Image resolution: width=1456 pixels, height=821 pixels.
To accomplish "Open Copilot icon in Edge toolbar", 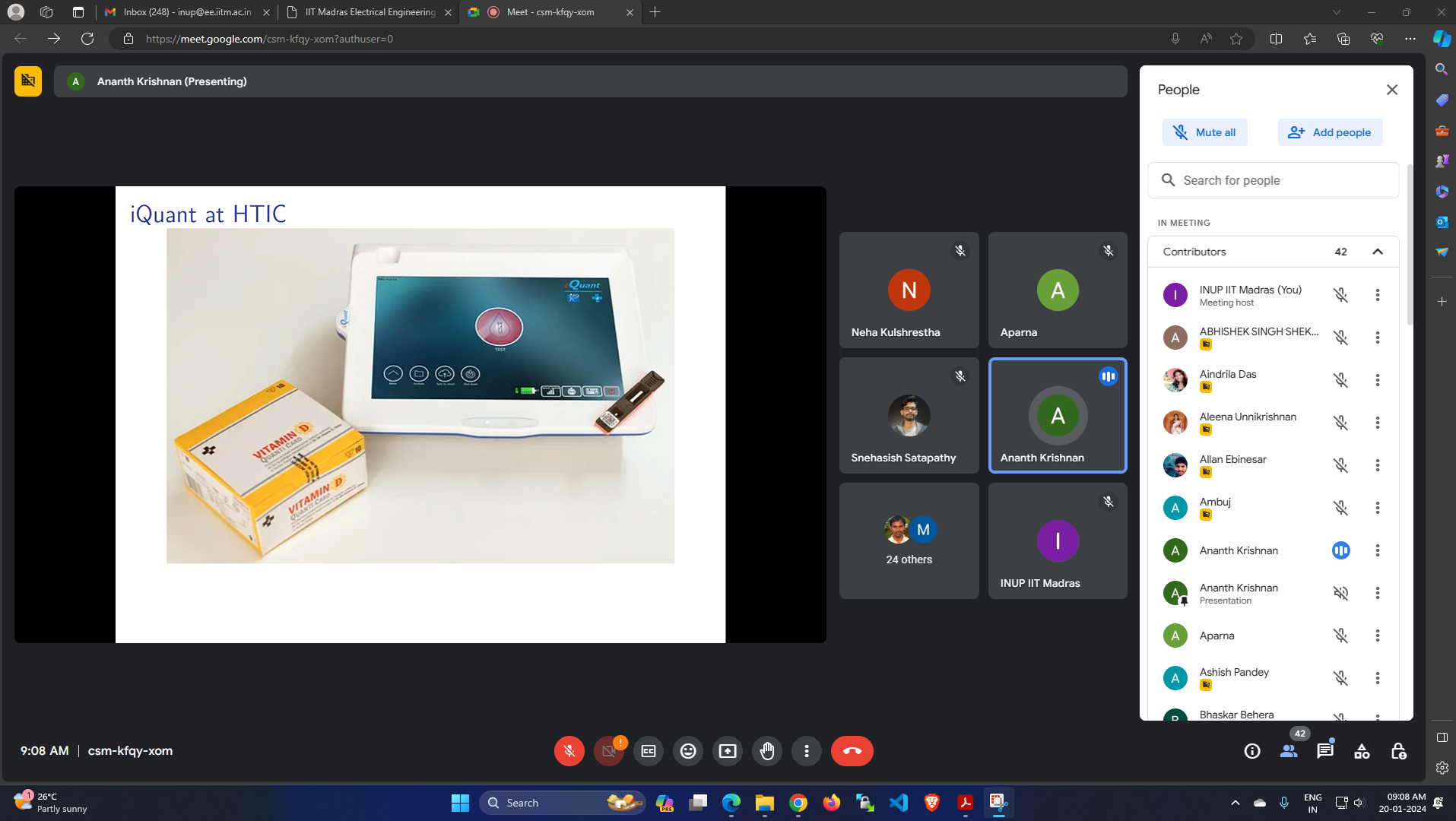I will [1442, 39].
